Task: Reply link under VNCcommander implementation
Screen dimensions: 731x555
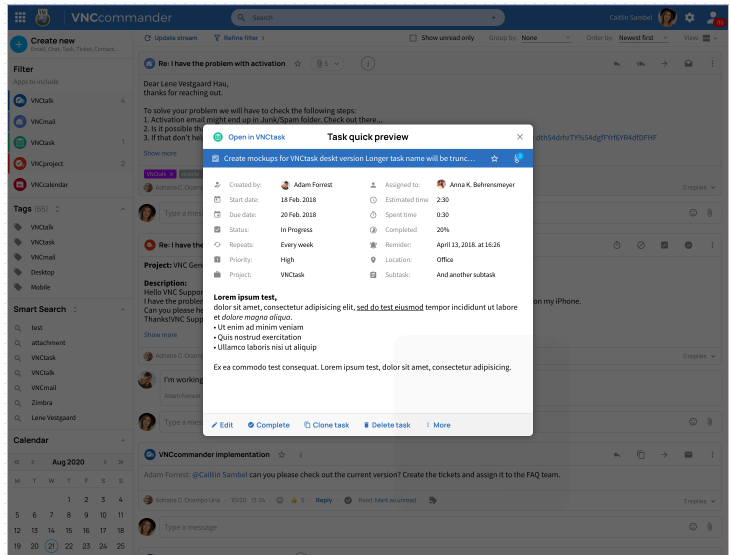Action: coord(324,500)
